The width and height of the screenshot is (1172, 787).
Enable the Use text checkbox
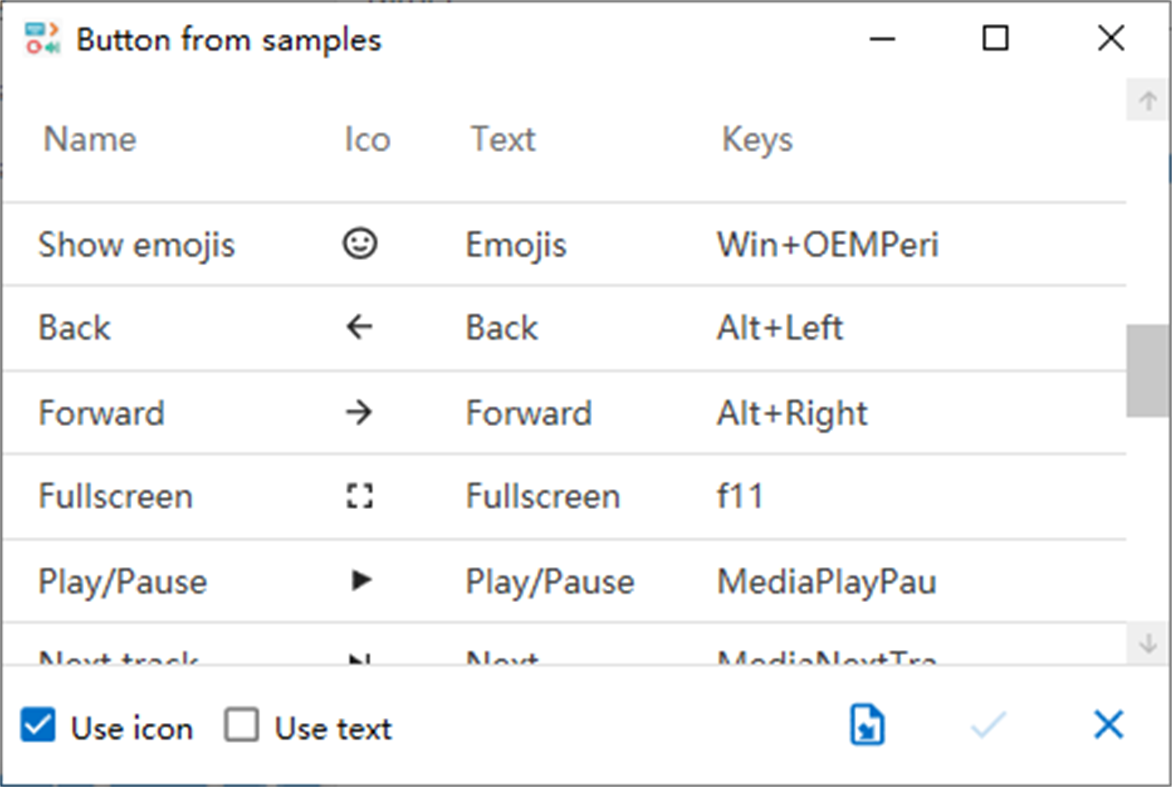coord(241,726)
